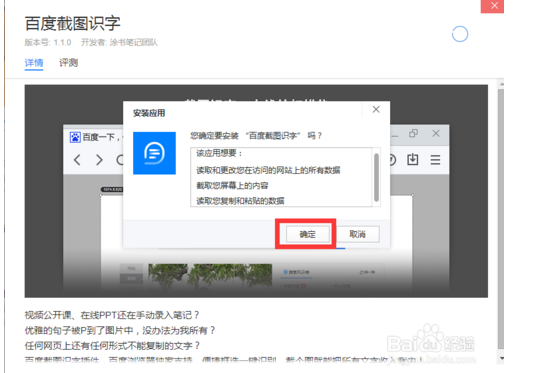
Task: Click the permission text 读取您复制和粘贴的数据
Action: tap(240, 201)
